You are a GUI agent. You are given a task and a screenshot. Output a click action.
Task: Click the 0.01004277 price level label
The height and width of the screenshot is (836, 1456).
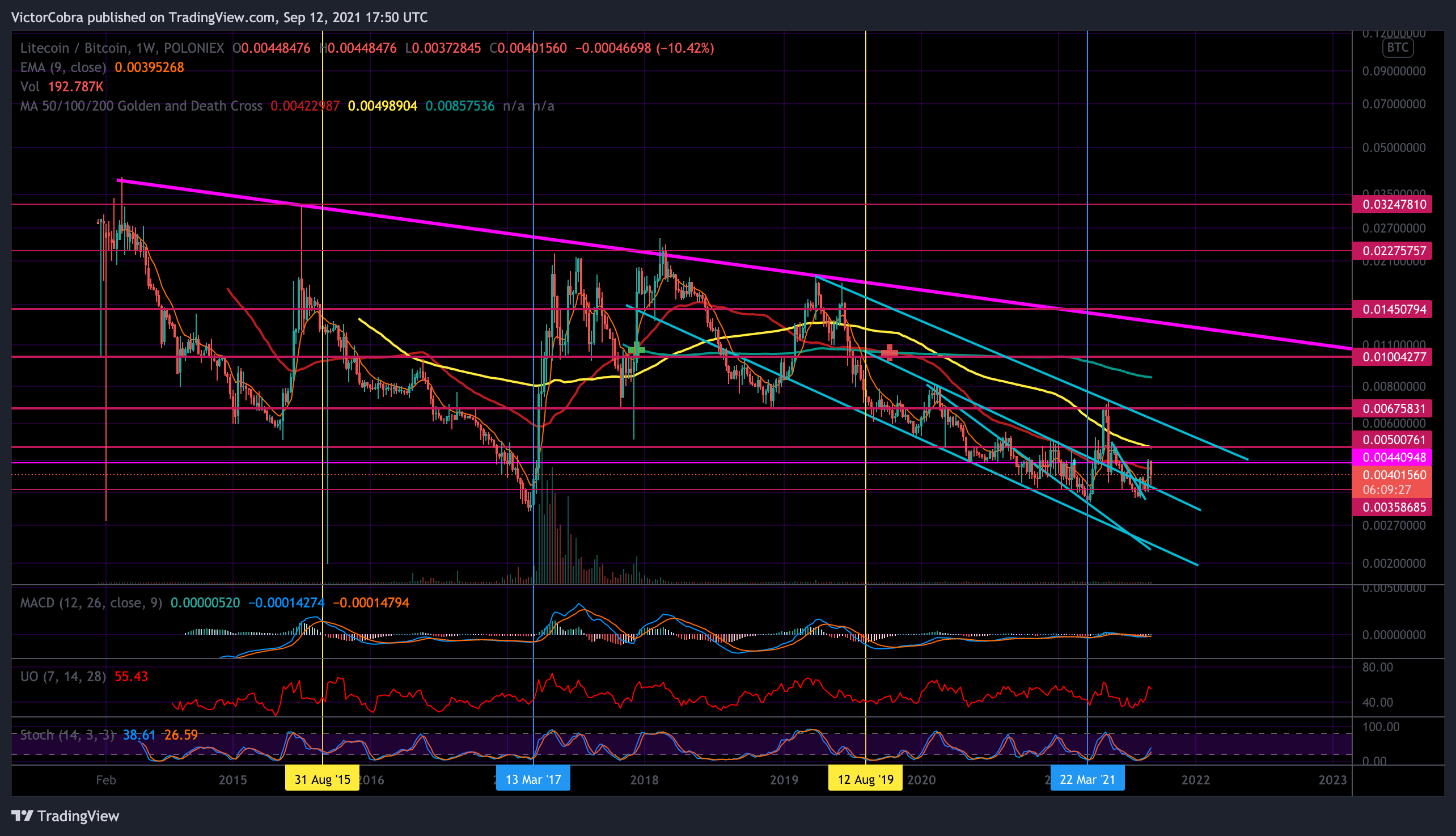click(x=1392, y=357)
